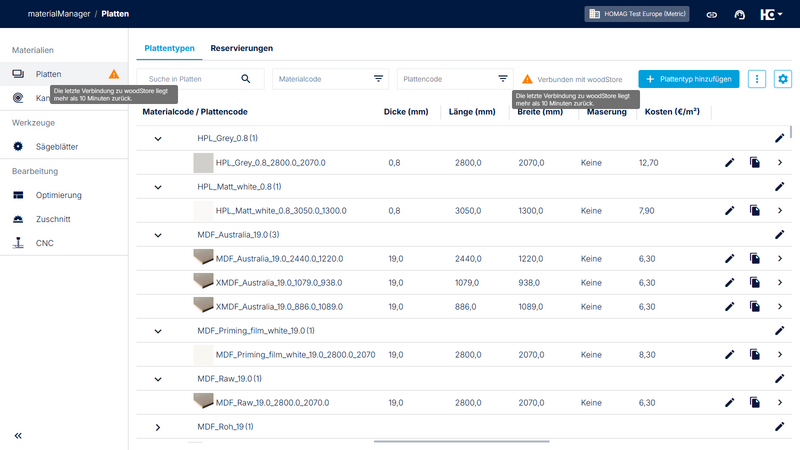Copy the XMDF_Australia_19.0_886.0_1089.0 board entry
The image size is (800, 450).
point(755,307)
